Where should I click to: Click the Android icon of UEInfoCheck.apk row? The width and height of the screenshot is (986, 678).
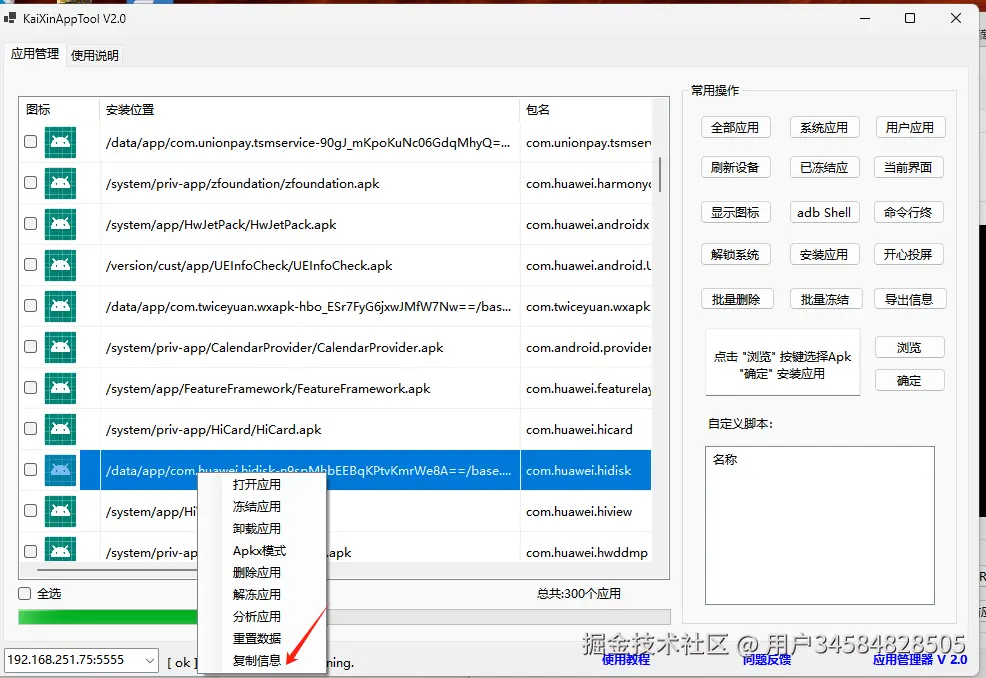(x=60, y=265)
